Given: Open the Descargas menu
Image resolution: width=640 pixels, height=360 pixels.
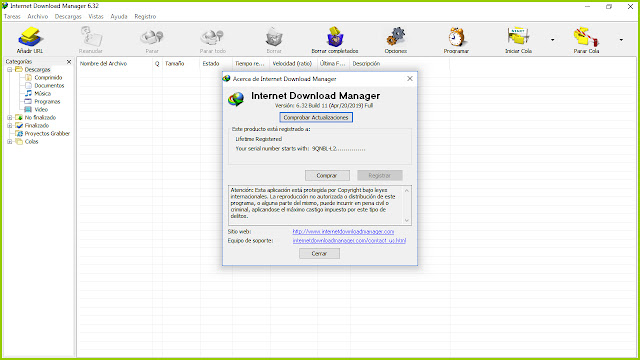Looking at the screenshot, I should 68,17.
